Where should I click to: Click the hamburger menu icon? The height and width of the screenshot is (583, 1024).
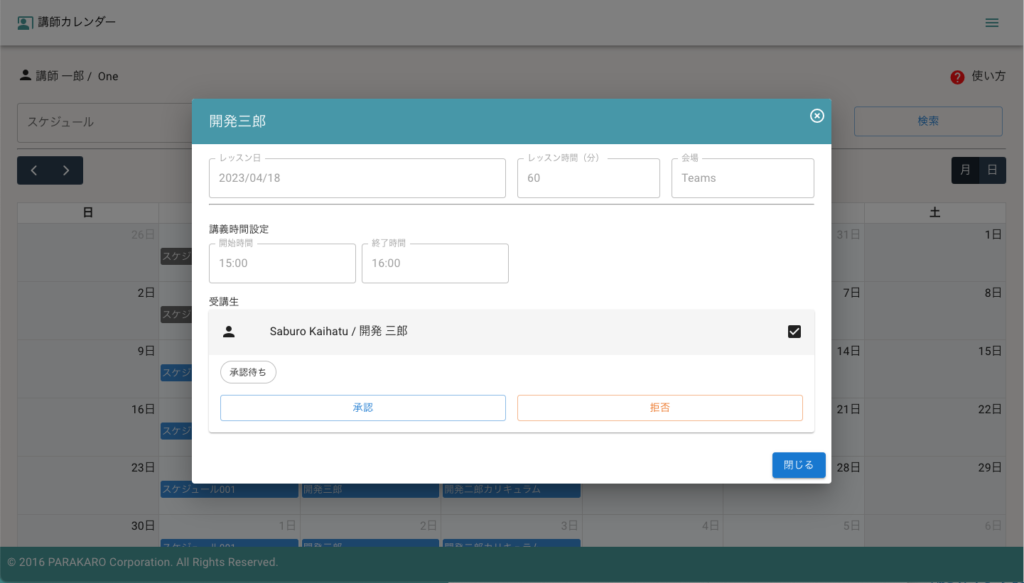[991, 23]
